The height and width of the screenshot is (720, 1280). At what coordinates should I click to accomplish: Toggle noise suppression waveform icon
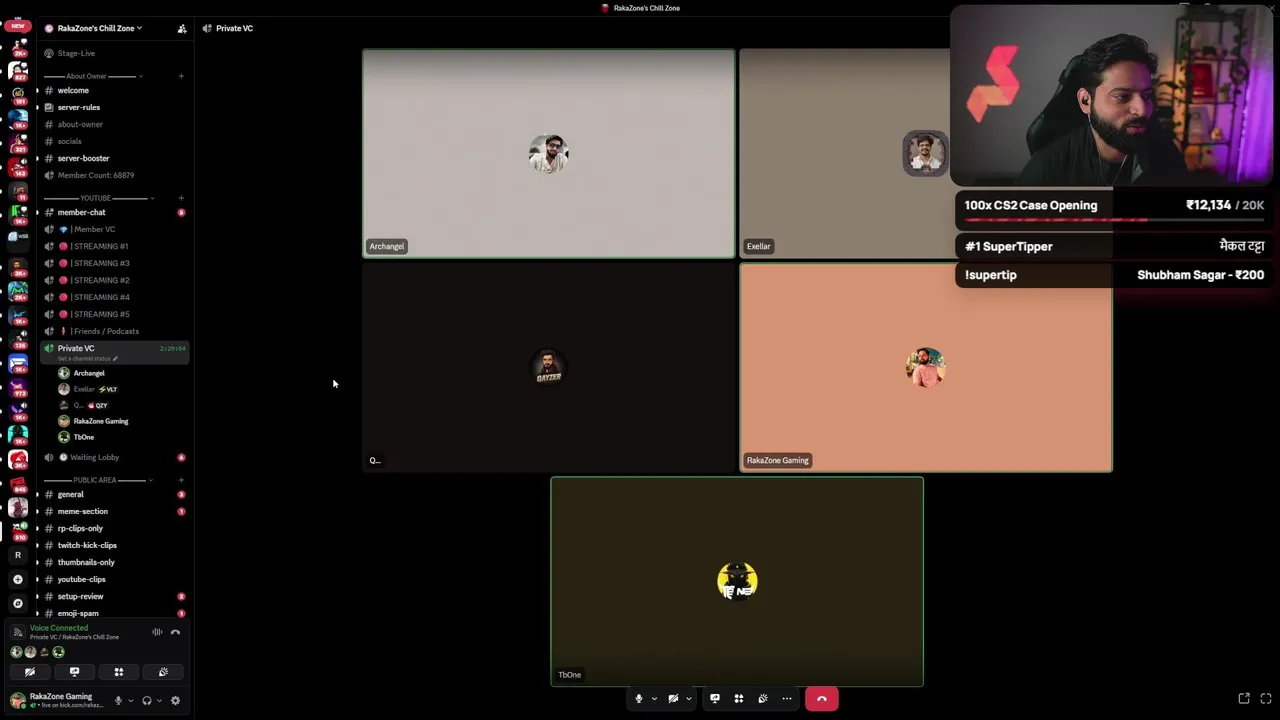point(157,632)
